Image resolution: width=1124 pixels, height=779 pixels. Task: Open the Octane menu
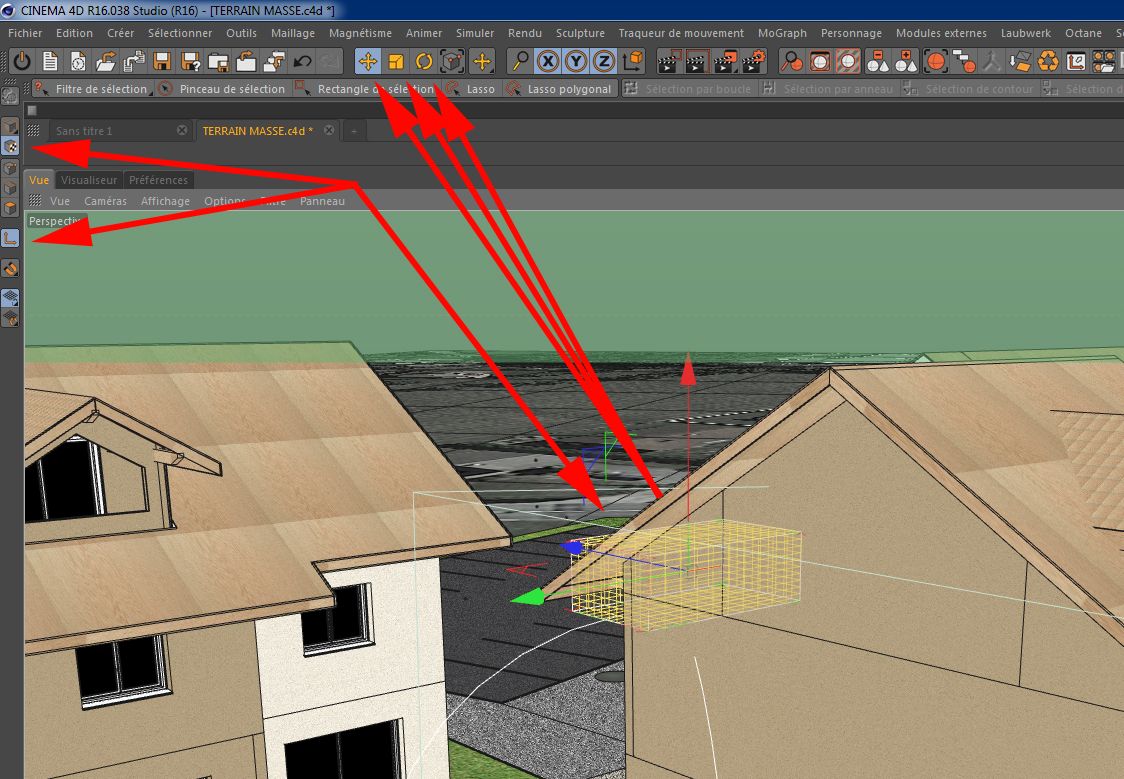[x=1083, y=33]
